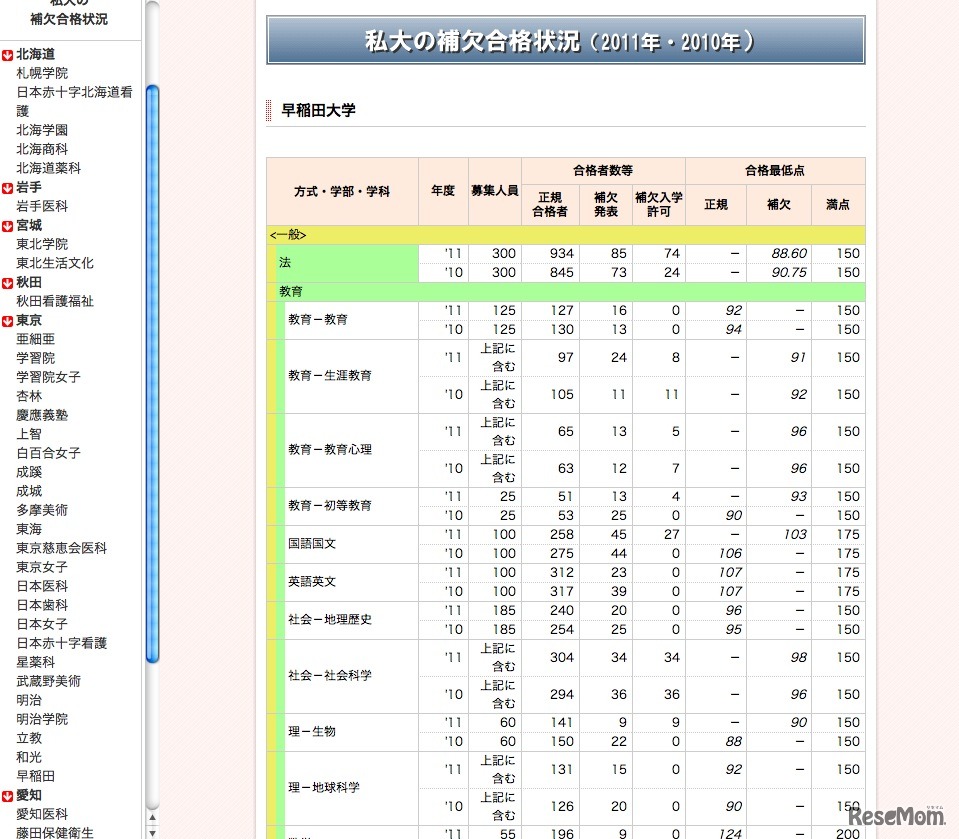Click the red arrow icon beside 北海道
959x839 pixels.
10,53
